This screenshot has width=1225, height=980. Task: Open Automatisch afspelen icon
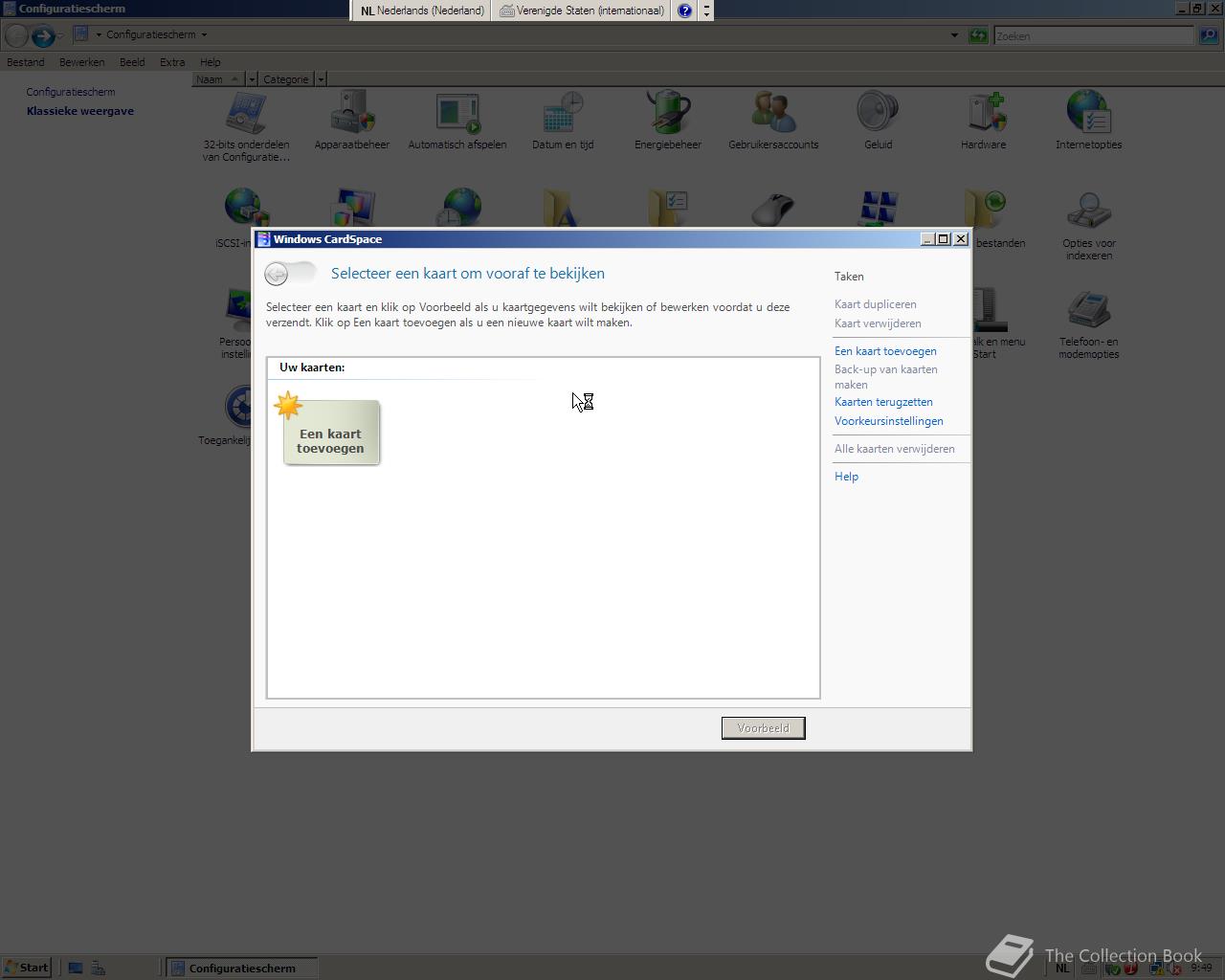pos(457,120)
